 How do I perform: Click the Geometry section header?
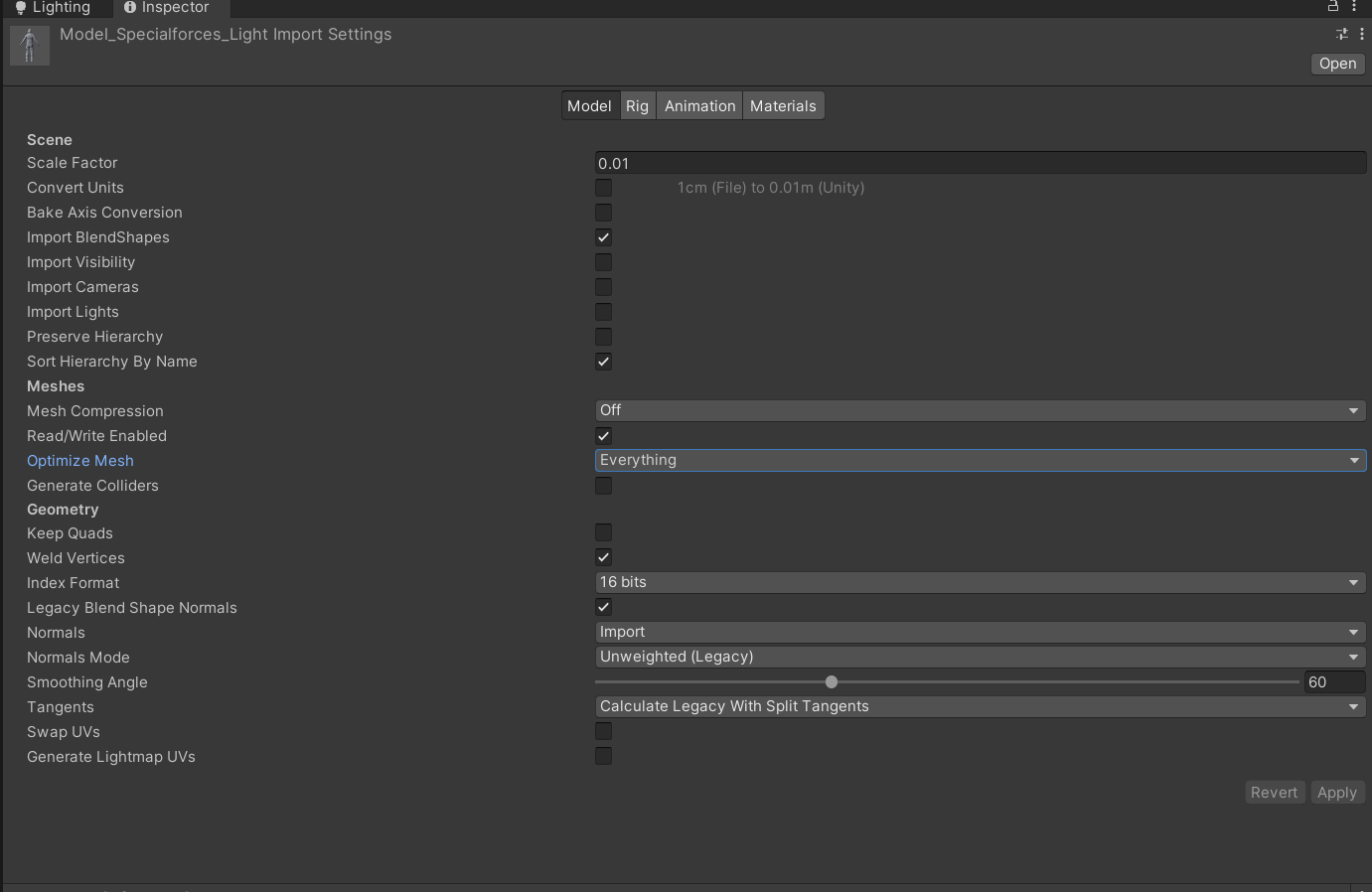pyautogui.click(x=63, y=510)
